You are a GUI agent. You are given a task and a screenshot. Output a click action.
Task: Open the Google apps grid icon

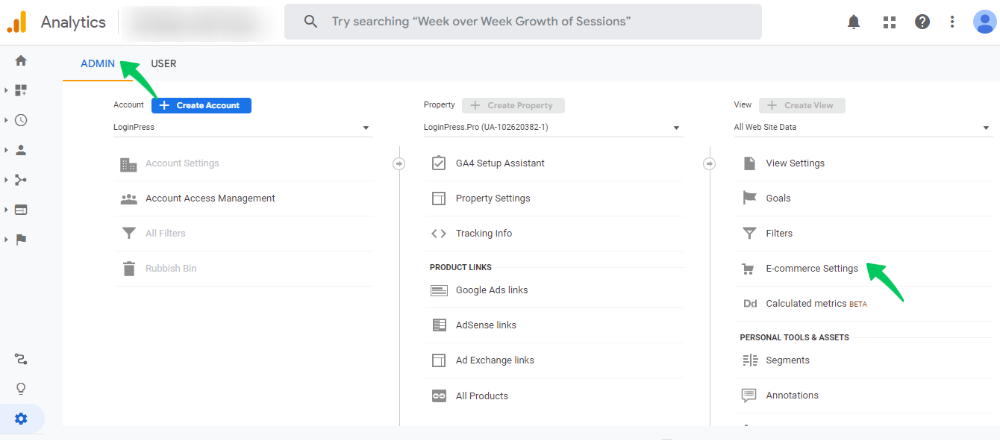pos(889,22)
